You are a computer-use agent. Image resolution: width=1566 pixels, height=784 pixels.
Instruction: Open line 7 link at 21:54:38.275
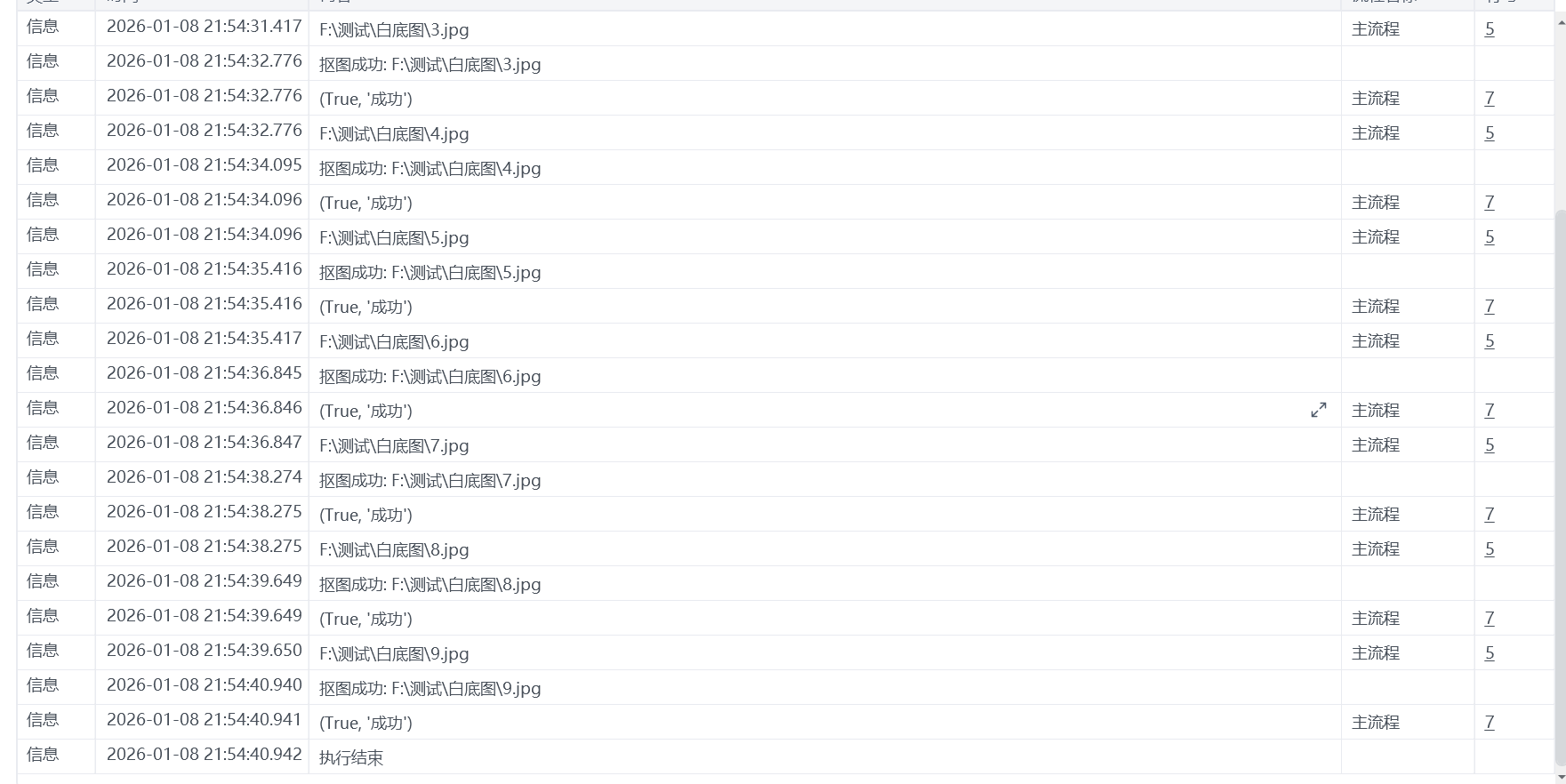pos(1490,515)
